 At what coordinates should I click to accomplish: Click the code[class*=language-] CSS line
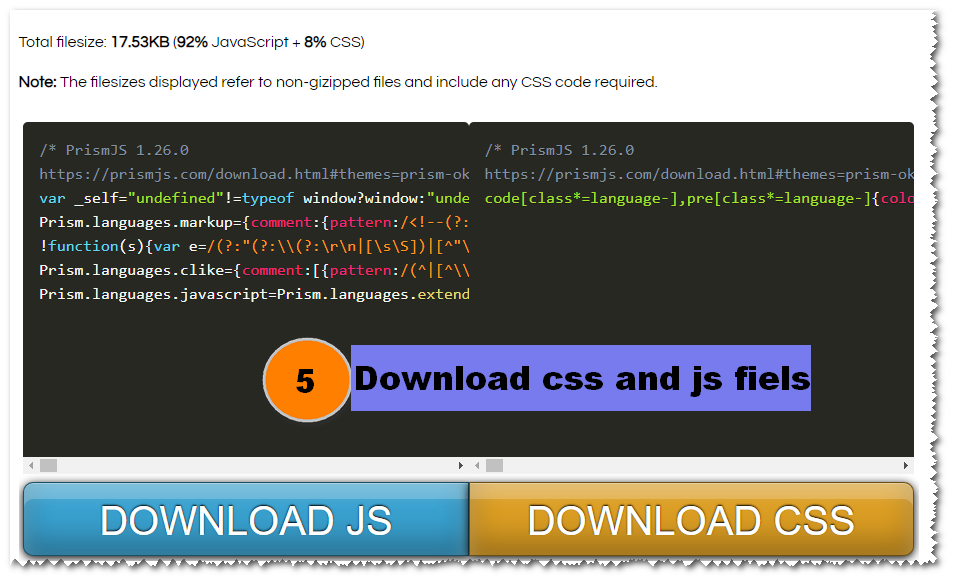click(x=699, y=199)
